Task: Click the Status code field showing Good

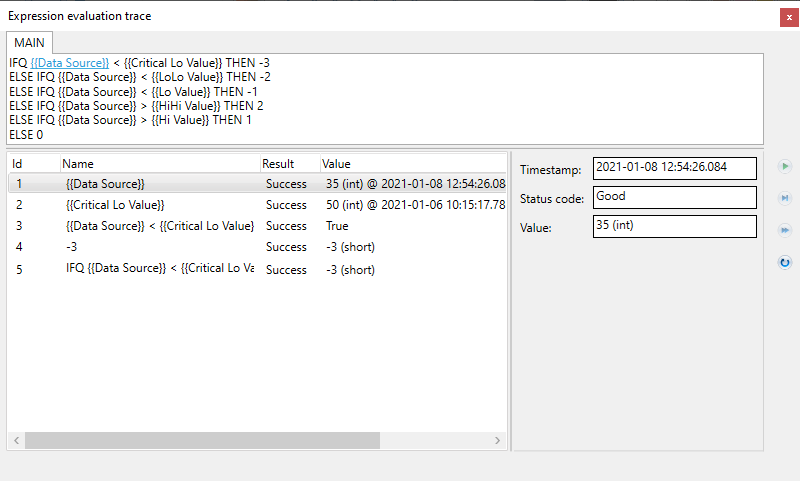Action: 674,197
